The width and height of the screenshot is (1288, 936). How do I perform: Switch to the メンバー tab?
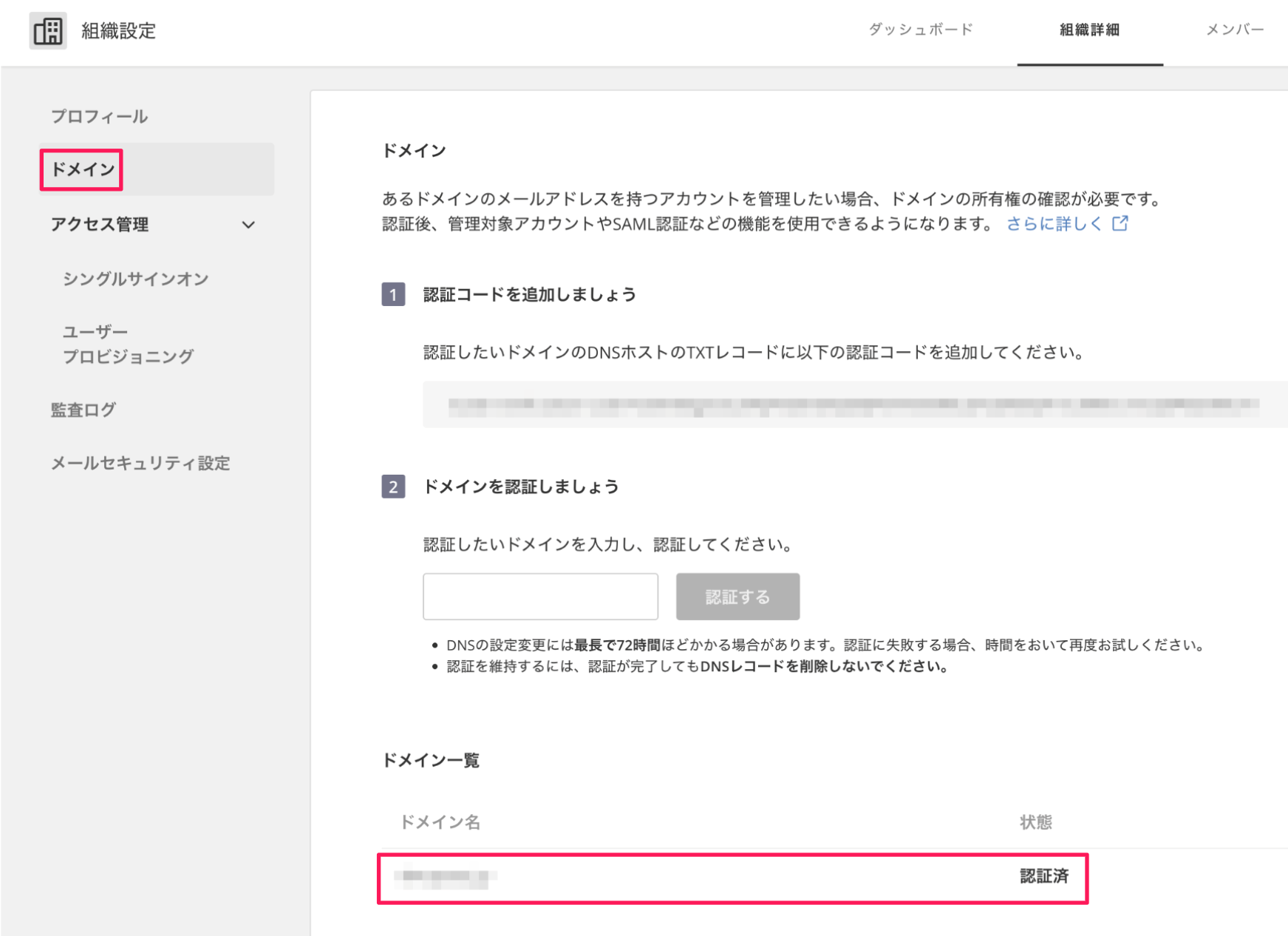1235,30
